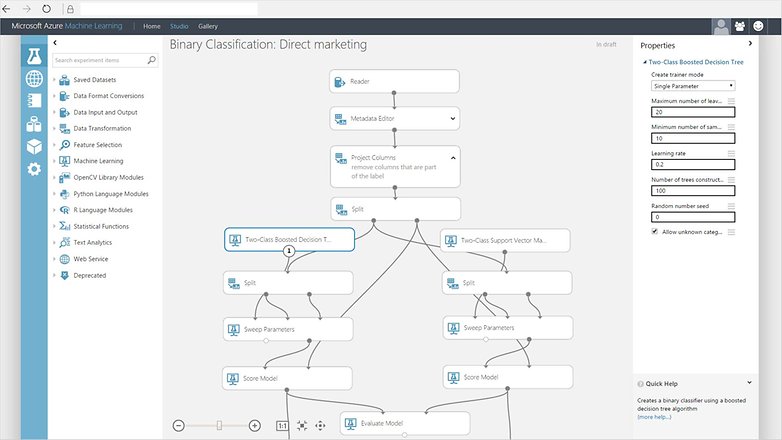Open the Web Services globe icon in sidebar
The width and height of the screenshot is (782, 440).
[34, 78]
